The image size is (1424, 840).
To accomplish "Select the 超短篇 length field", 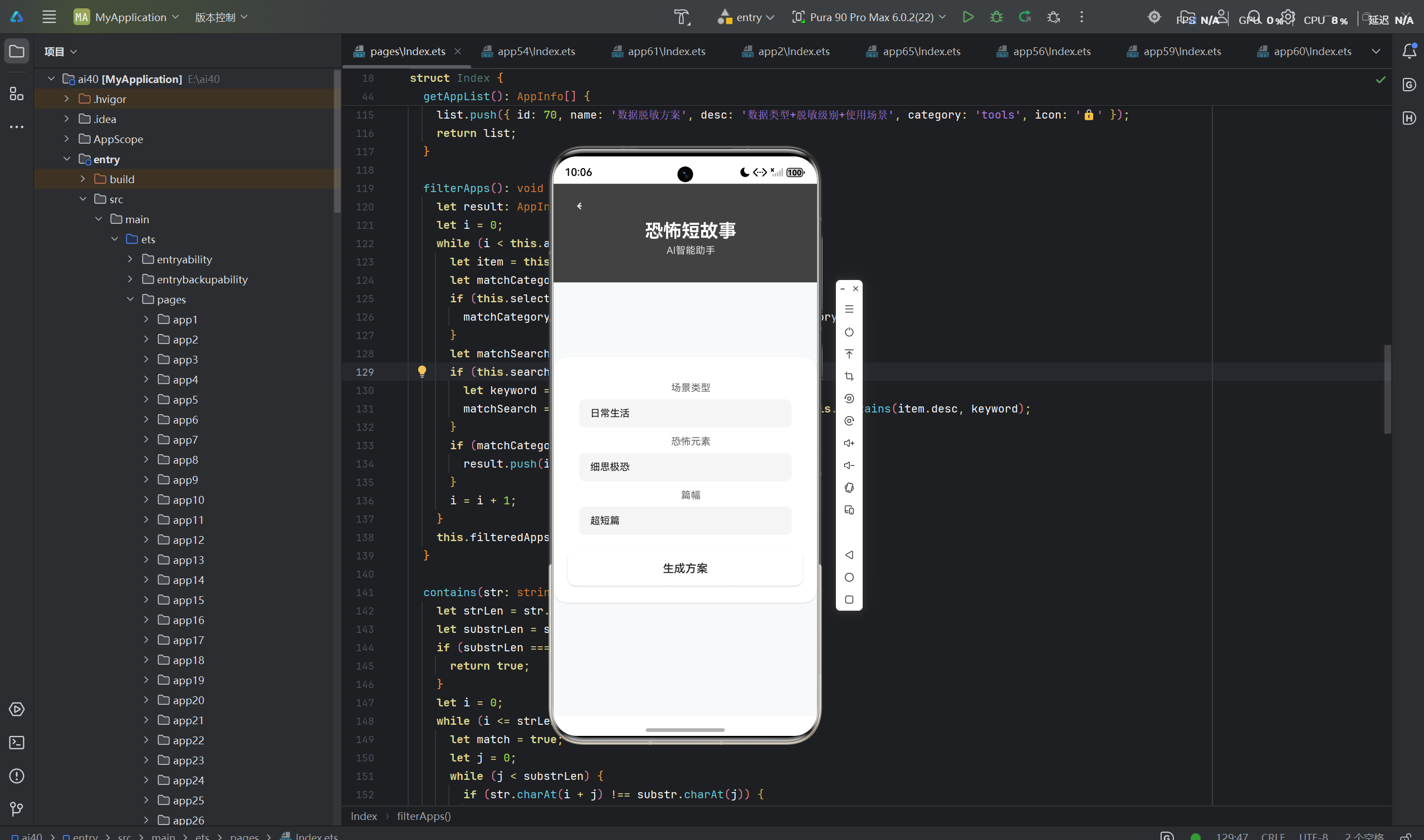I will [x=685, y=520].
